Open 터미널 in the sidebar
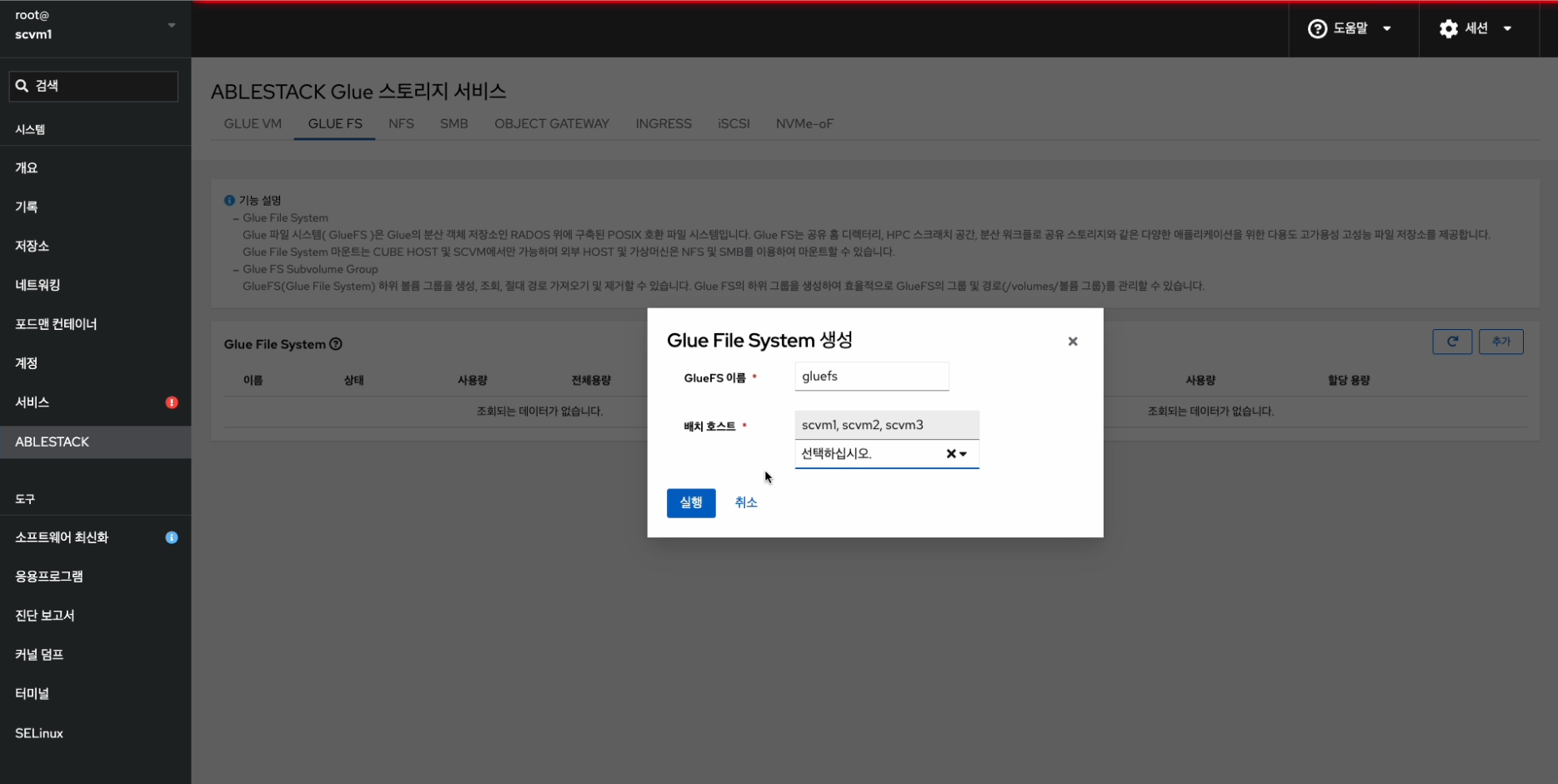1558x784 pixels. [32, 693]
